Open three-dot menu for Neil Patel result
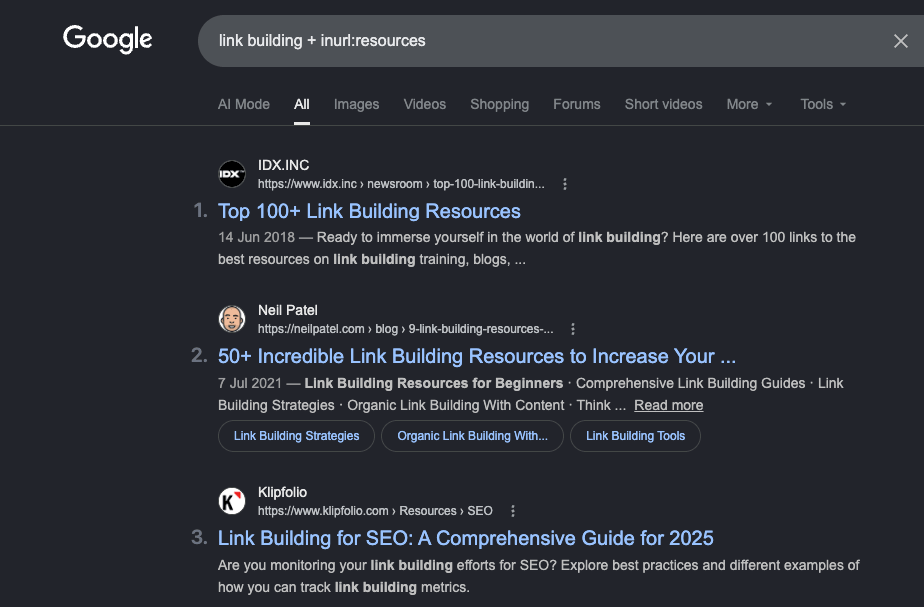924x607 pixels. point(573,329)
